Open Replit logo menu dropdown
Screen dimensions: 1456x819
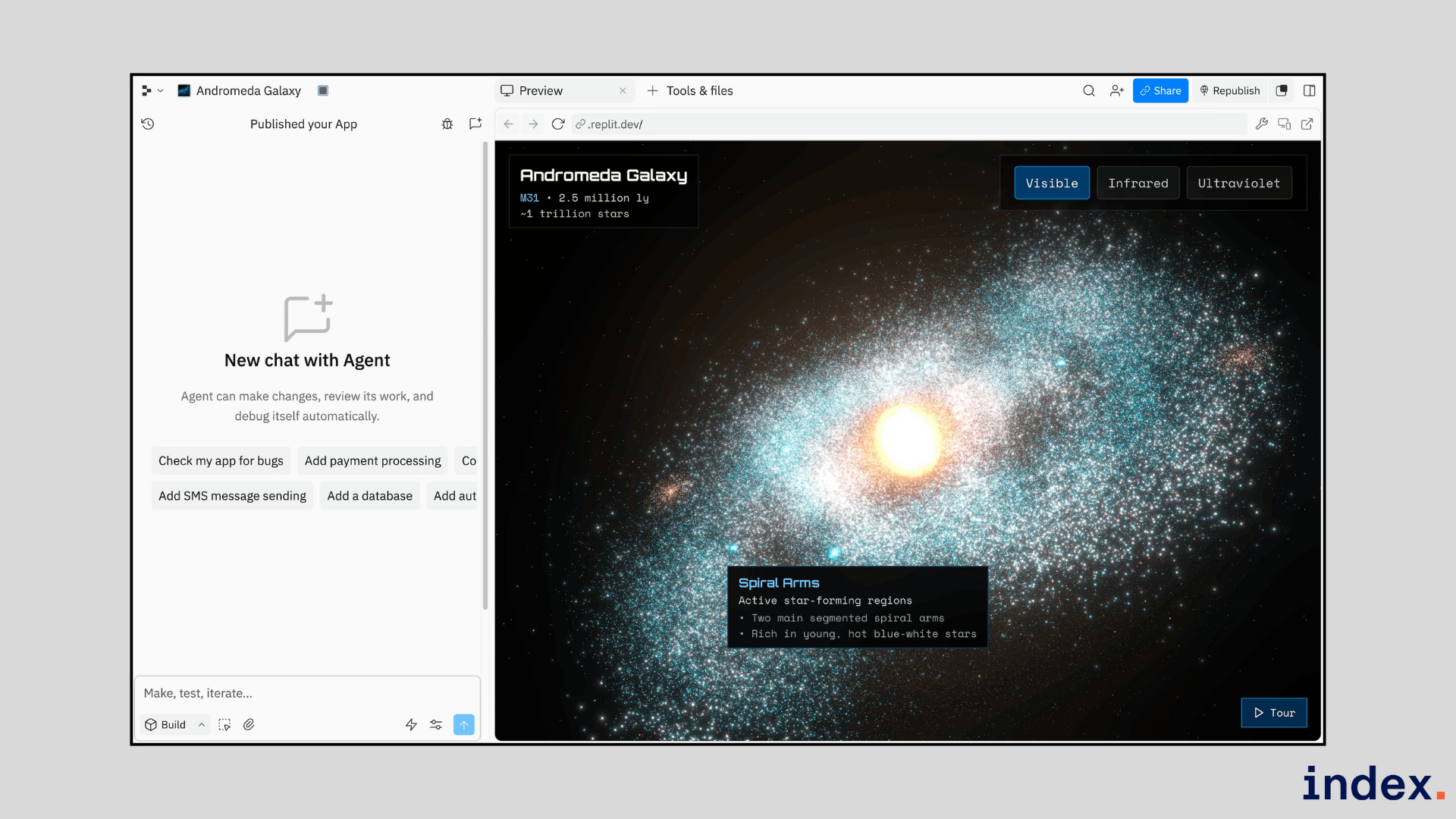click(x=152, y=90)
